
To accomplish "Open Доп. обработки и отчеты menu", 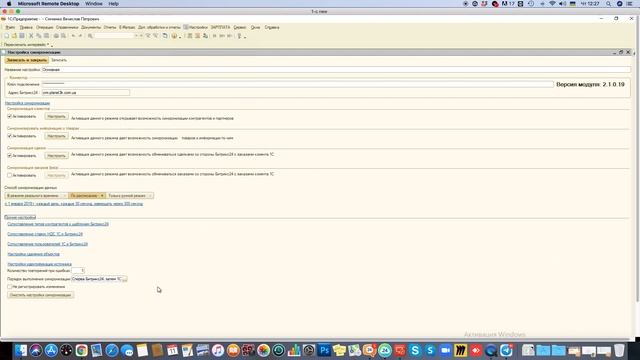I will click(159, 27).
